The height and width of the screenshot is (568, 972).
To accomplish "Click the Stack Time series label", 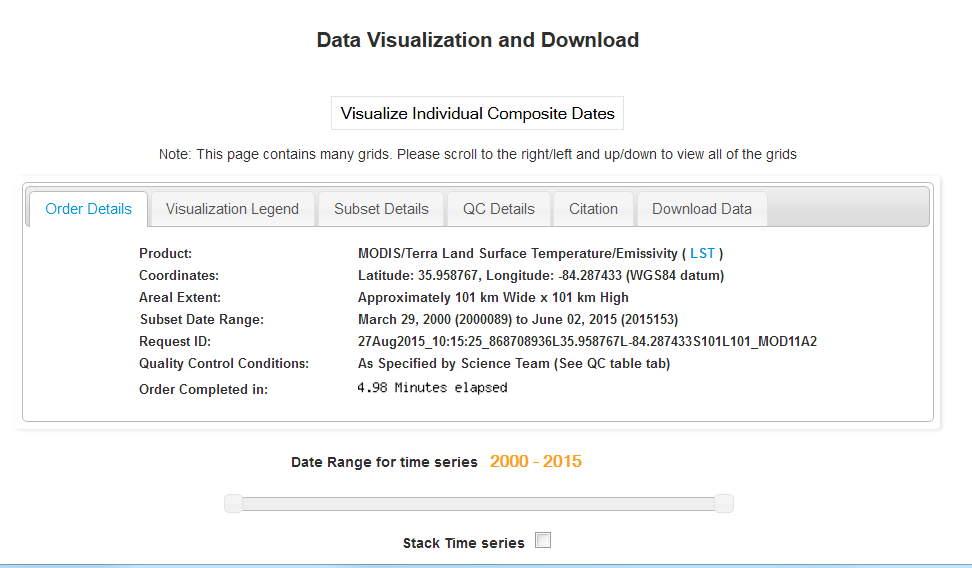I will pyautogui.click(x=463, y=543).
